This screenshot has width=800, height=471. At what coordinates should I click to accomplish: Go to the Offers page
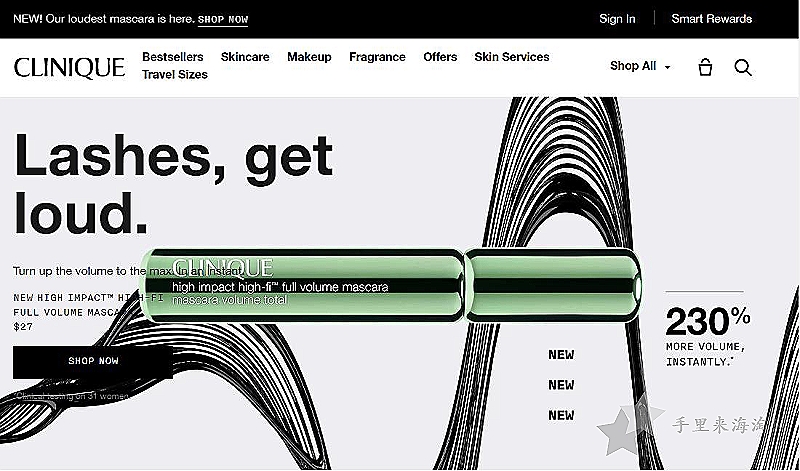(440, 57)
